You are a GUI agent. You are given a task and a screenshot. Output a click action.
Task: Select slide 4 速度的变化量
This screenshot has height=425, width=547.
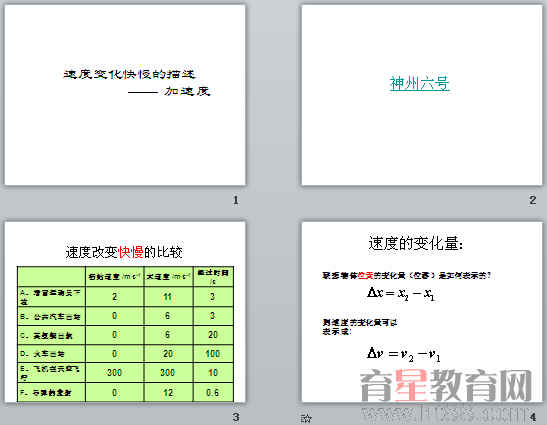coord(422,312)
